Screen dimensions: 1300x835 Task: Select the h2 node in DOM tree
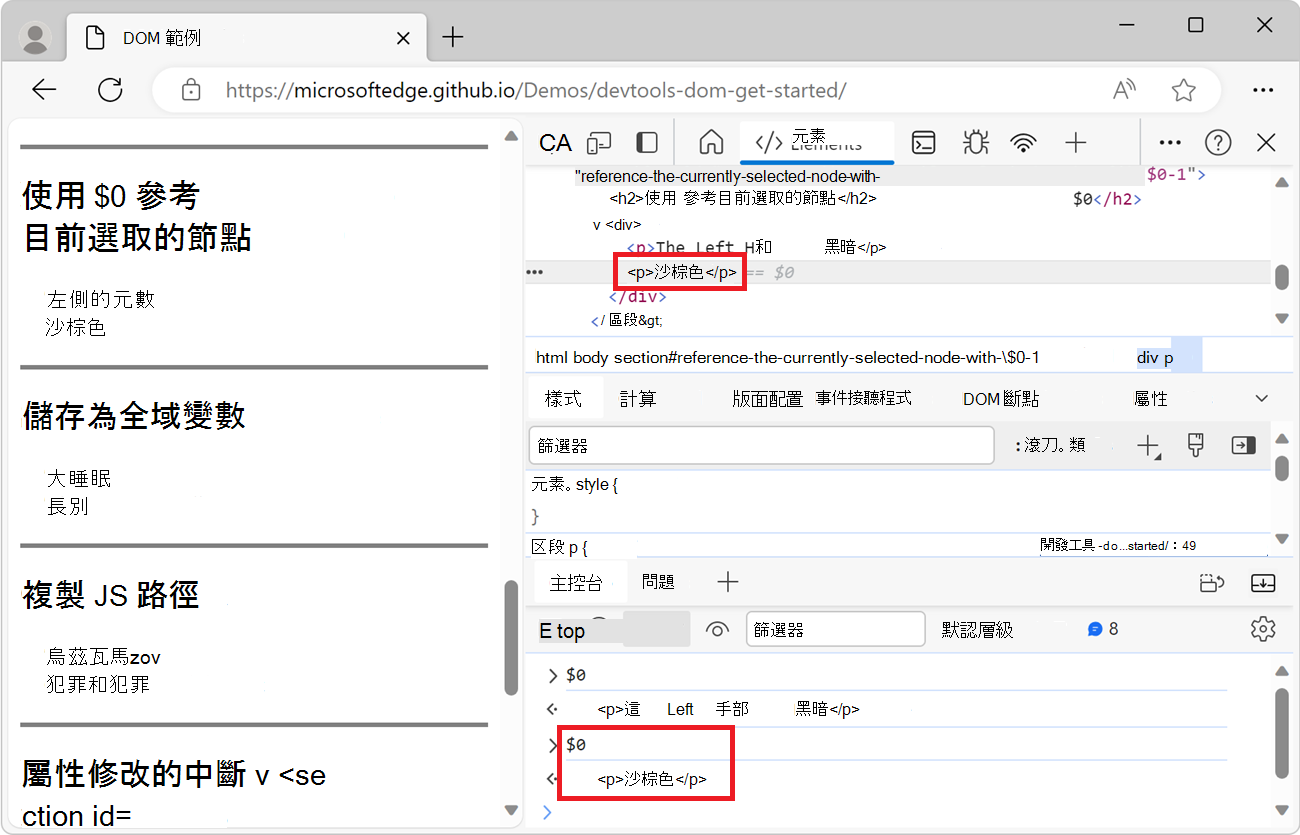[x=743, y=199]
